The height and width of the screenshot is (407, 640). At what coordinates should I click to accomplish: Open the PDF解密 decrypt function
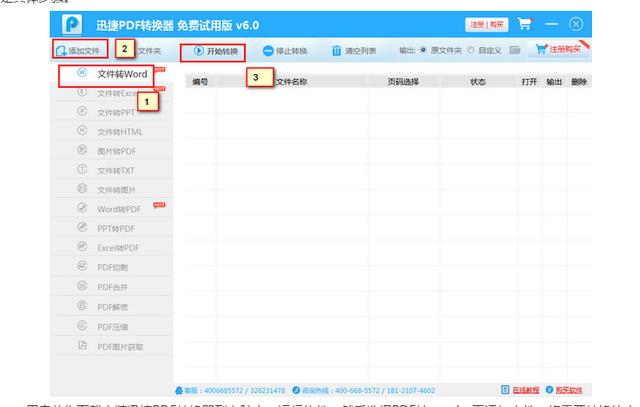point(111,307)
